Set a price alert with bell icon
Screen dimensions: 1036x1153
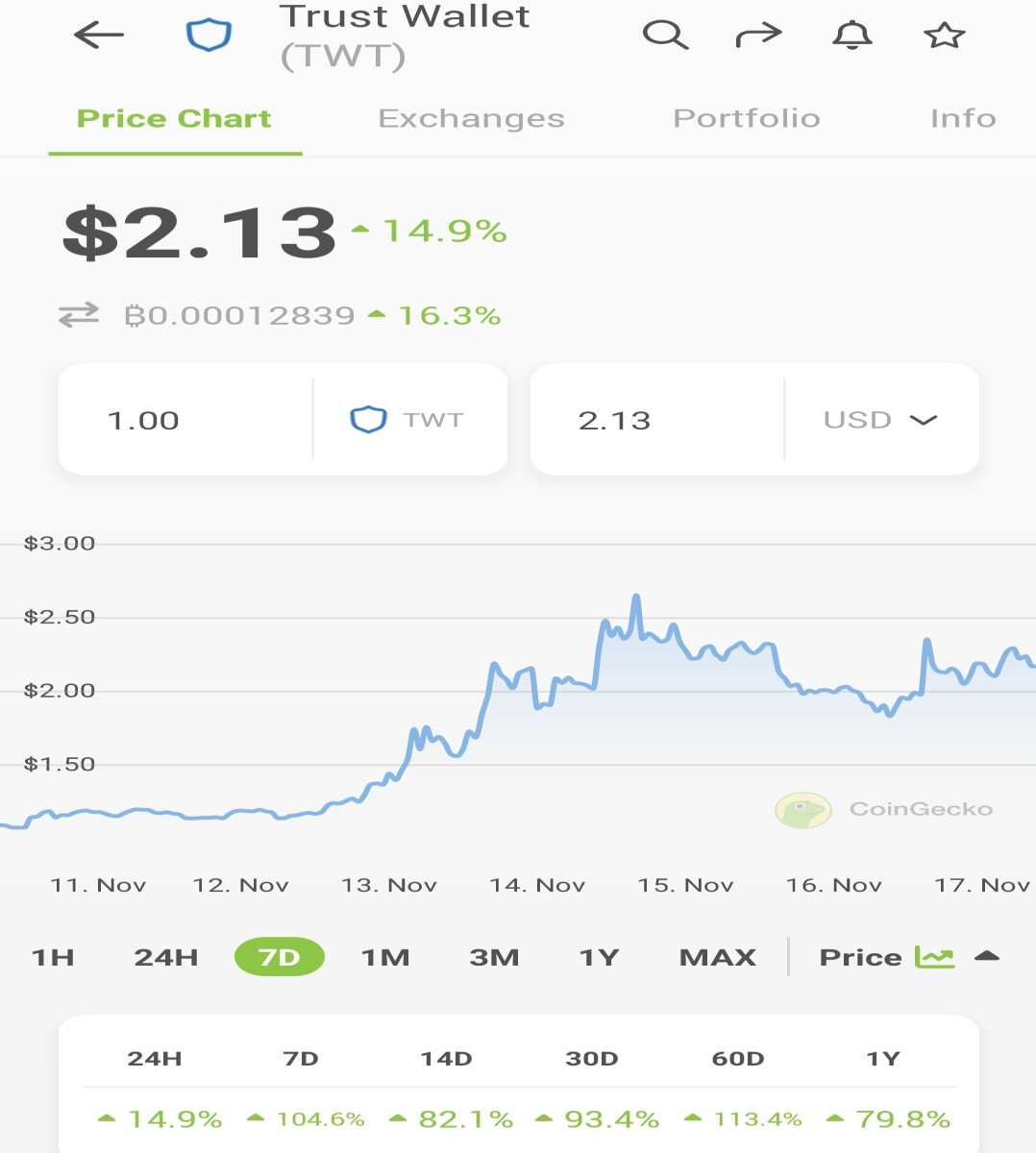(851, 36)
